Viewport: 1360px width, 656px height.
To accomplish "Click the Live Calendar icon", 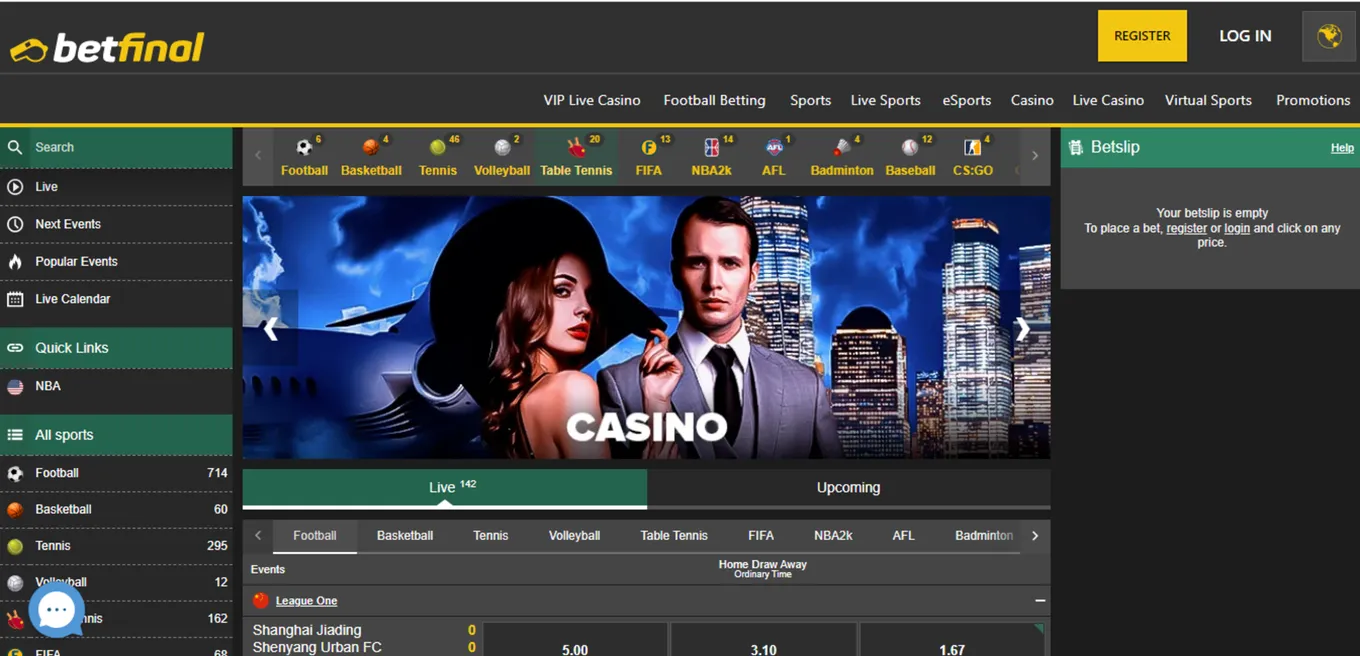I will 15,299.
